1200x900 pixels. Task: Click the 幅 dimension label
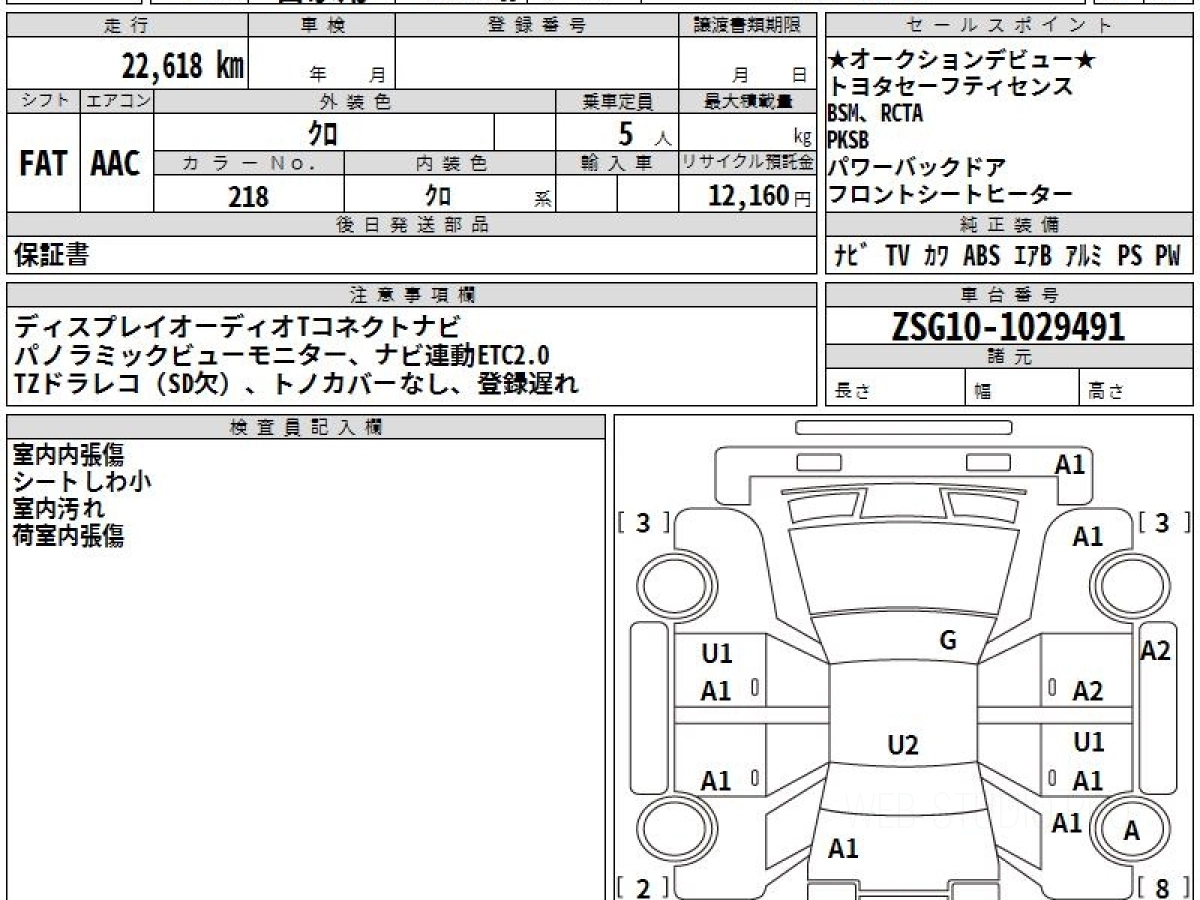pyautogui.click(x=983, y=392)
